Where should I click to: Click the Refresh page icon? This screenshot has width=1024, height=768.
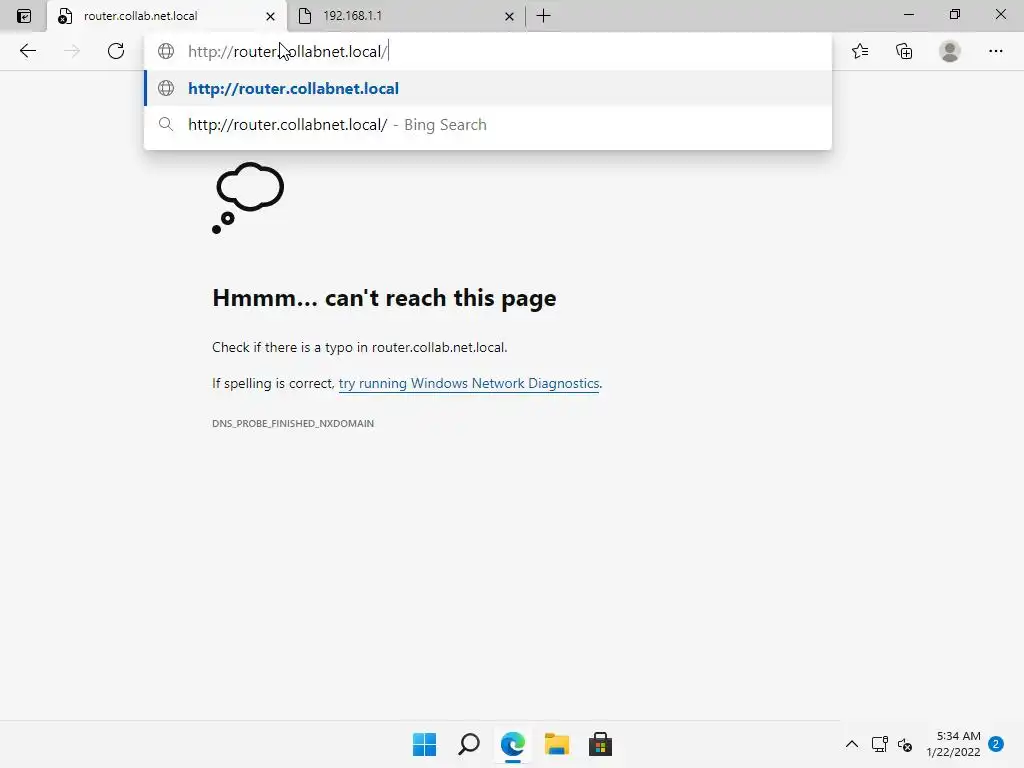coord(116,51)
